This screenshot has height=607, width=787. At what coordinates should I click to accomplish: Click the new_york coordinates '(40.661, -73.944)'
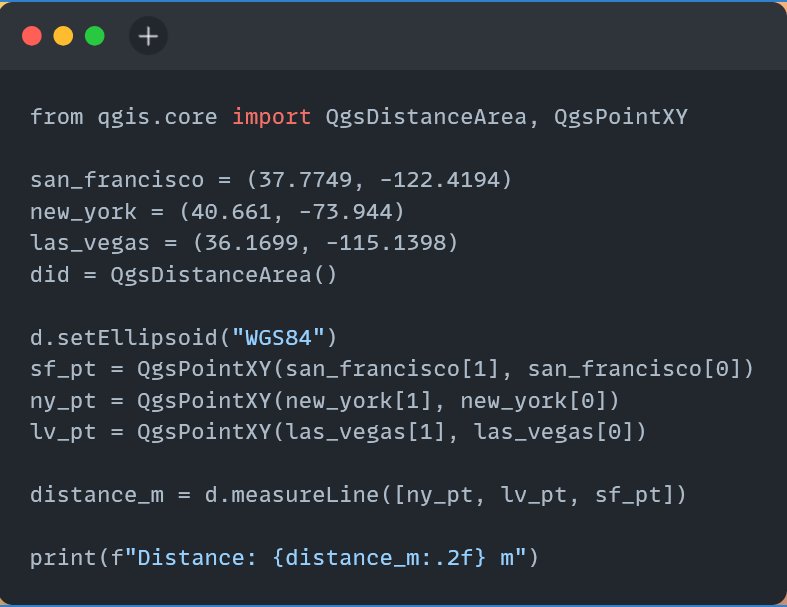tap(292, 211)
